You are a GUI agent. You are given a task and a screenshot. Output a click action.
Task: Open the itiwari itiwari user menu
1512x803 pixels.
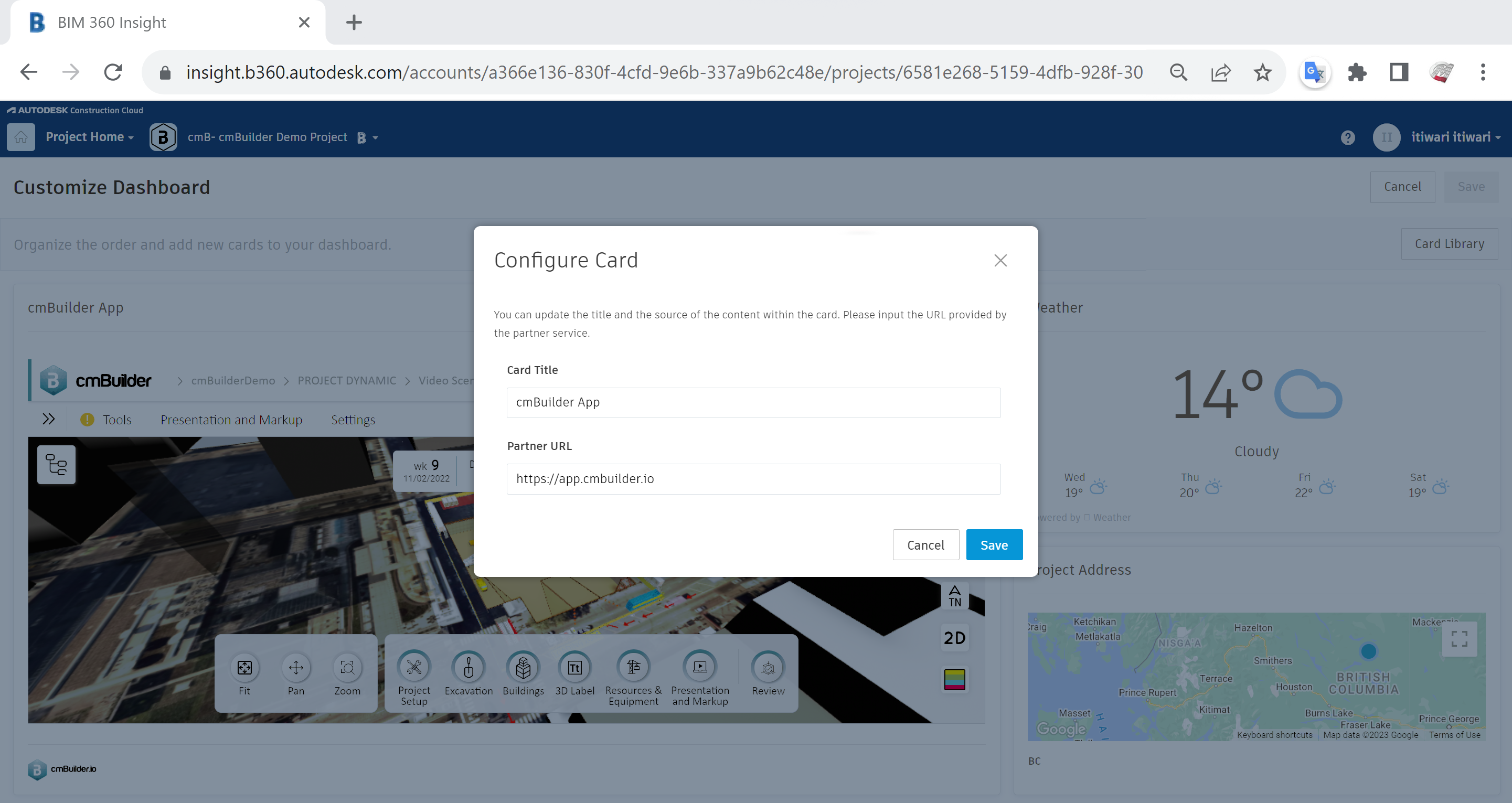1454,137
